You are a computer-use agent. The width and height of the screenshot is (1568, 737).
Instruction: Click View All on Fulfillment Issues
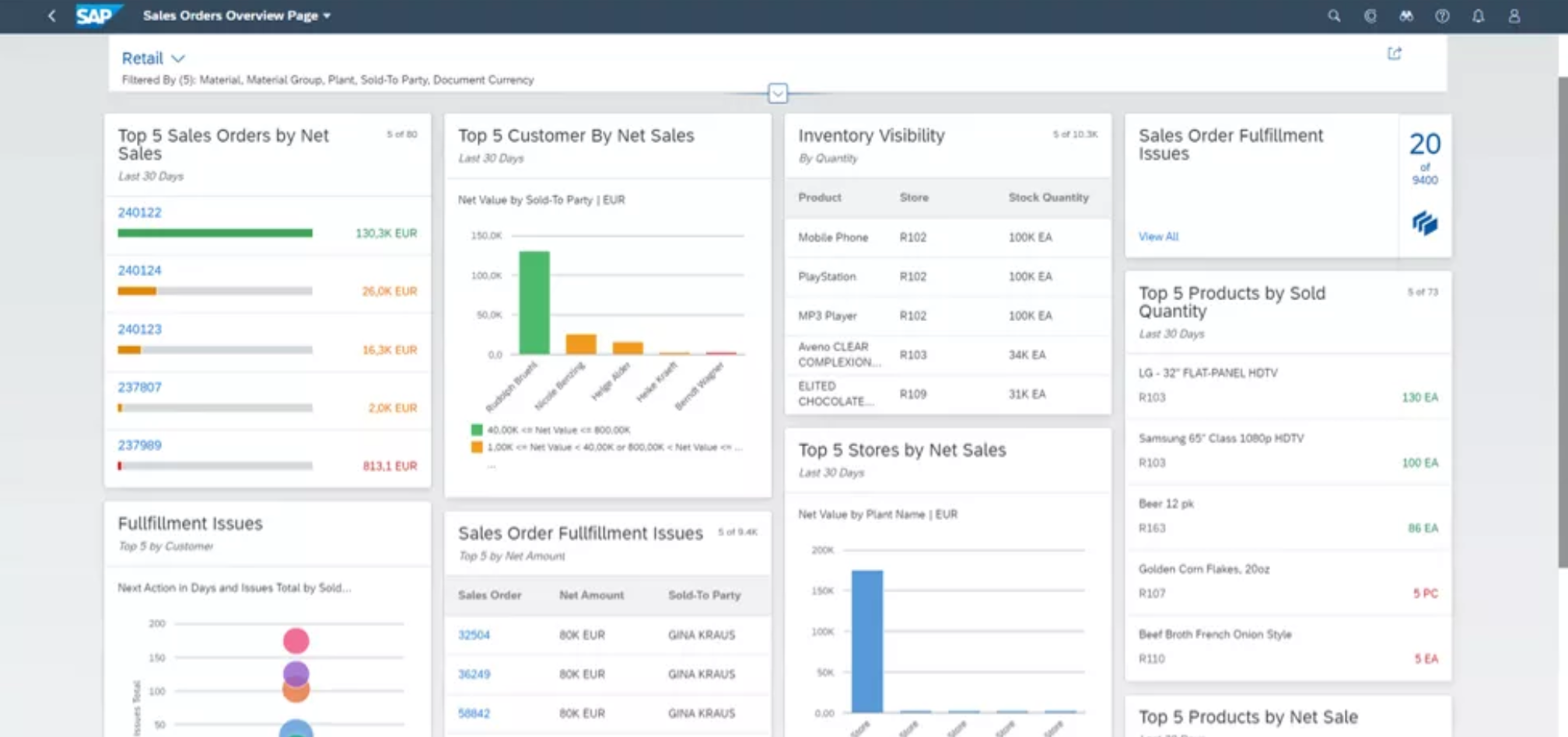click(x=1158, y=236)
